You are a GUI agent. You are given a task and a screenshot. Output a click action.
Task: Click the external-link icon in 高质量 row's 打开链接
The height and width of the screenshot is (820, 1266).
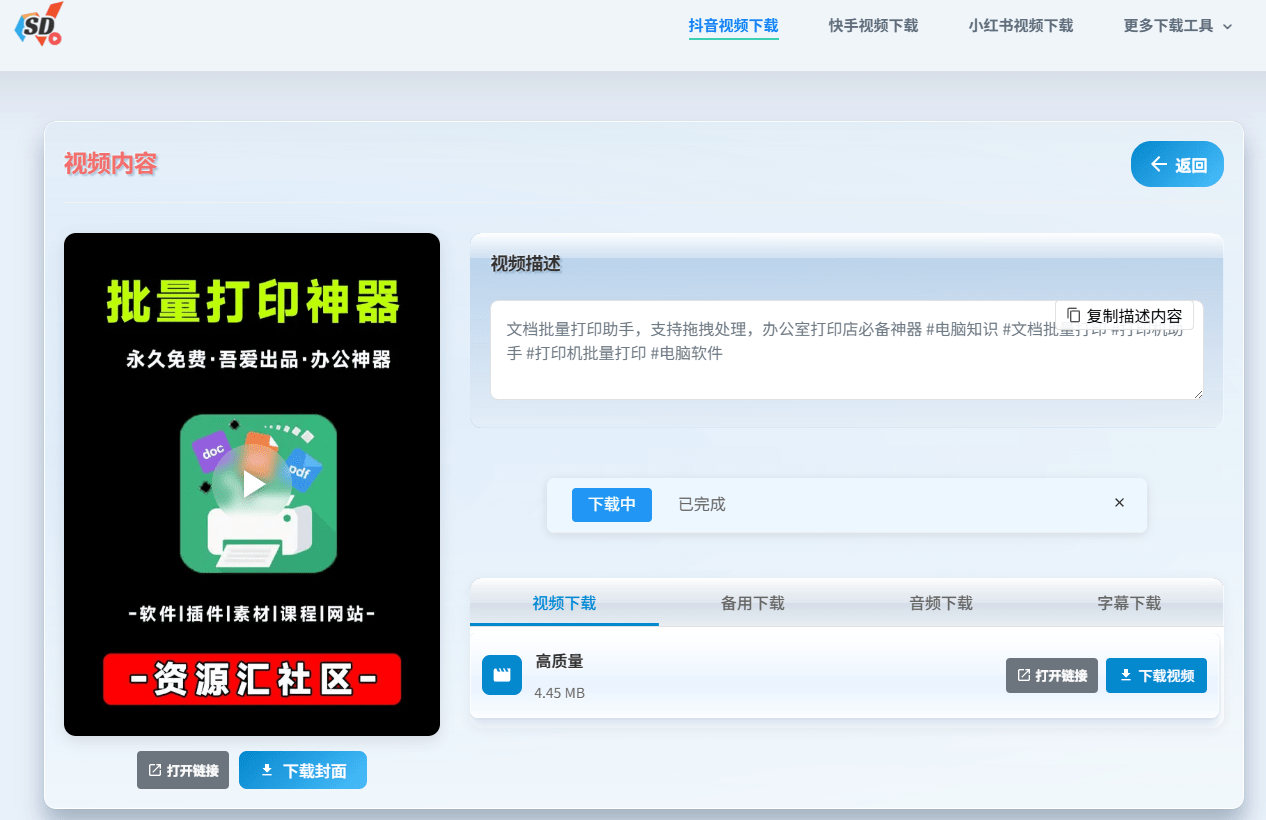tap(1022, 675)
